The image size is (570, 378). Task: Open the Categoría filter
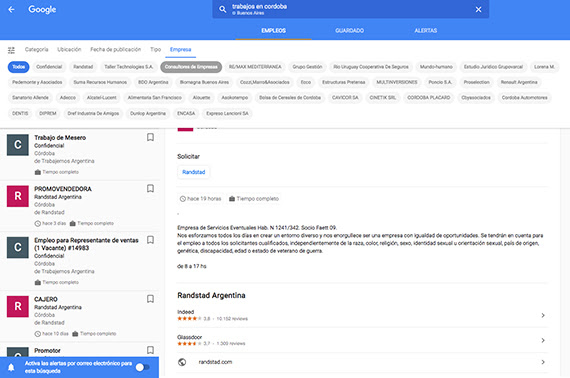tap(36, 49)
